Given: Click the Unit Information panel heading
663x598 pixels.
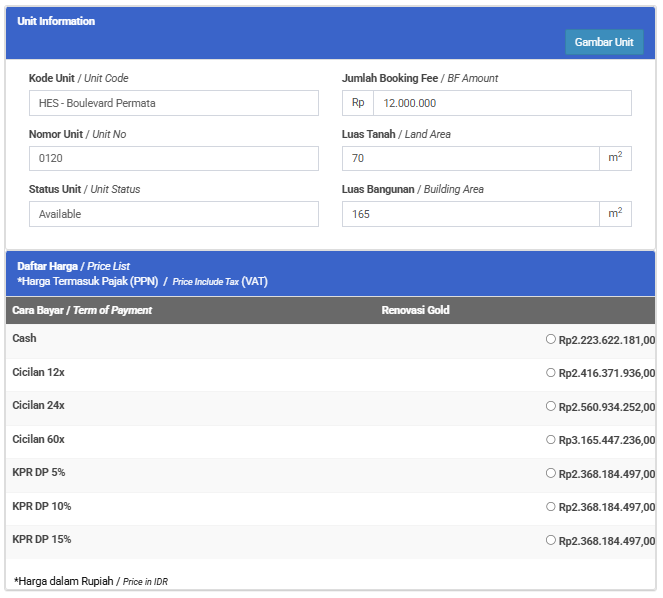Looking at the screenshot, I should (x=56, y=21).
